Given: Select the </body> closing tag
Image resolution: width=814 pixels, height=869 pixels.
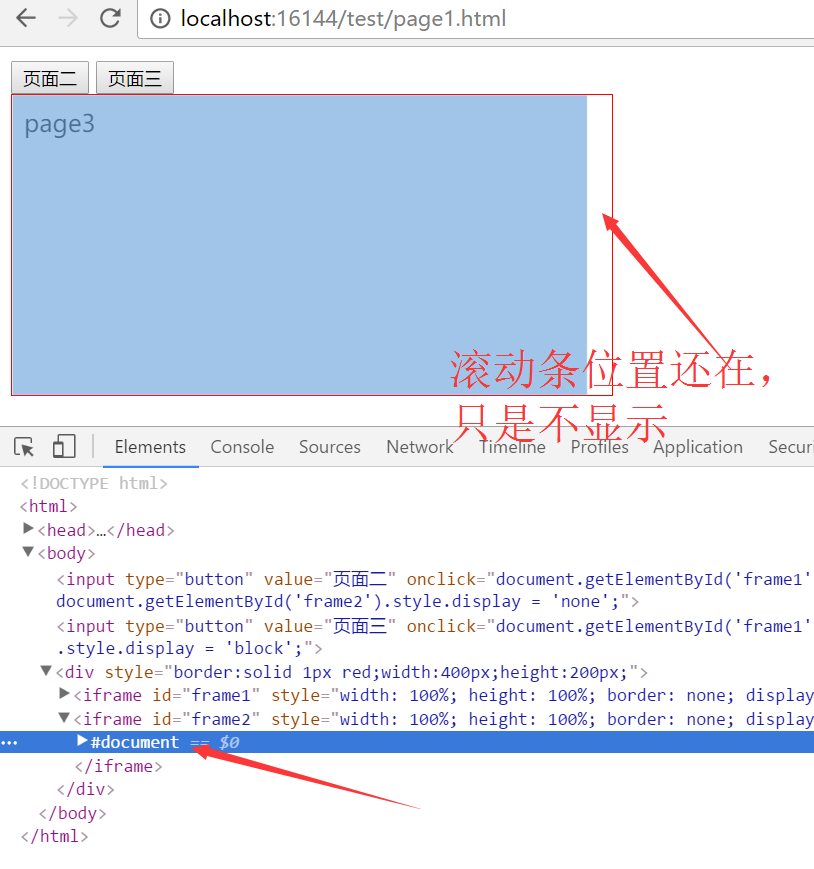Looking at the screenshot, I should point(72,813).
